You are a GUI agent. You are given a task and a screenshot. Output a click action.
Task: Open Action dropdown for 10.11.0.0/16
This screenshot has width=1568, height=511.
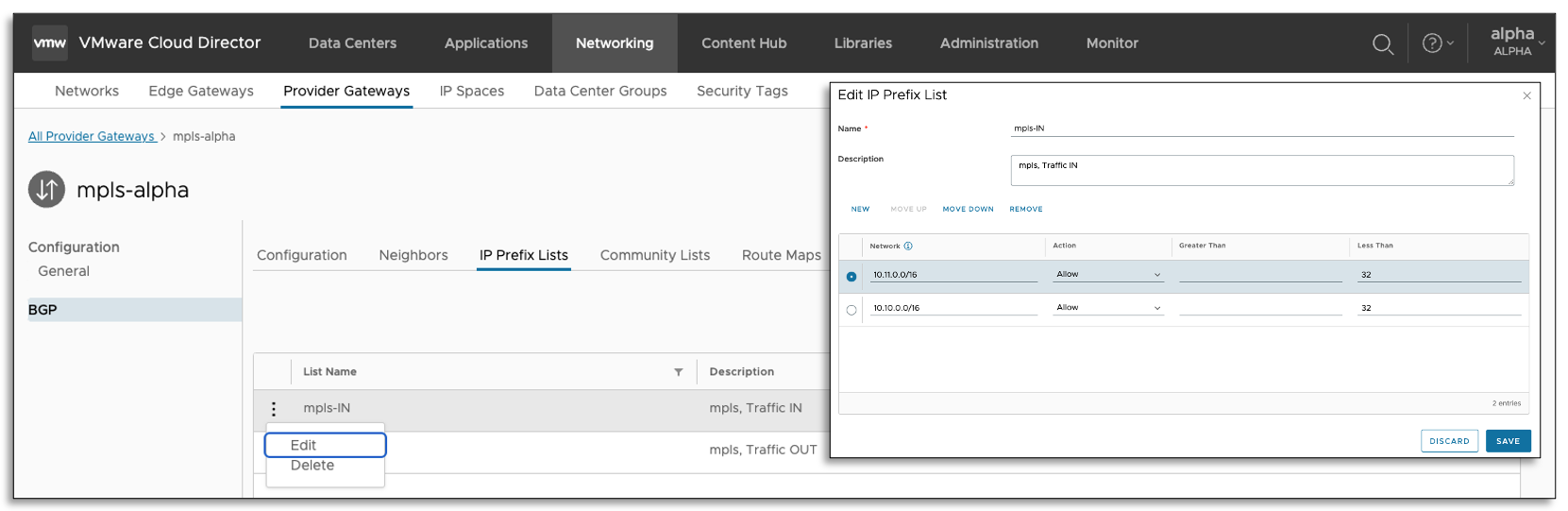coord(1108,275)
